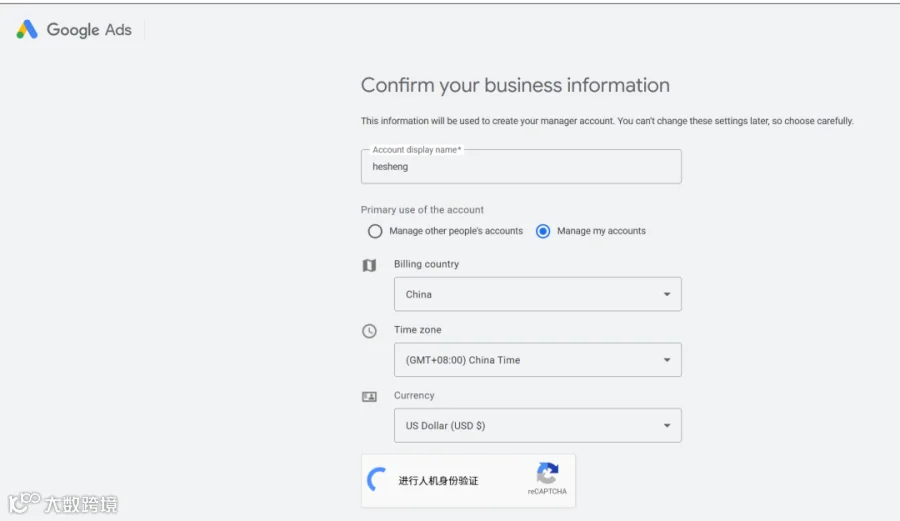Screen dimensions: 900x521
Task: Click the Manage other people's accounts label
Action: [x=456, y=231]
